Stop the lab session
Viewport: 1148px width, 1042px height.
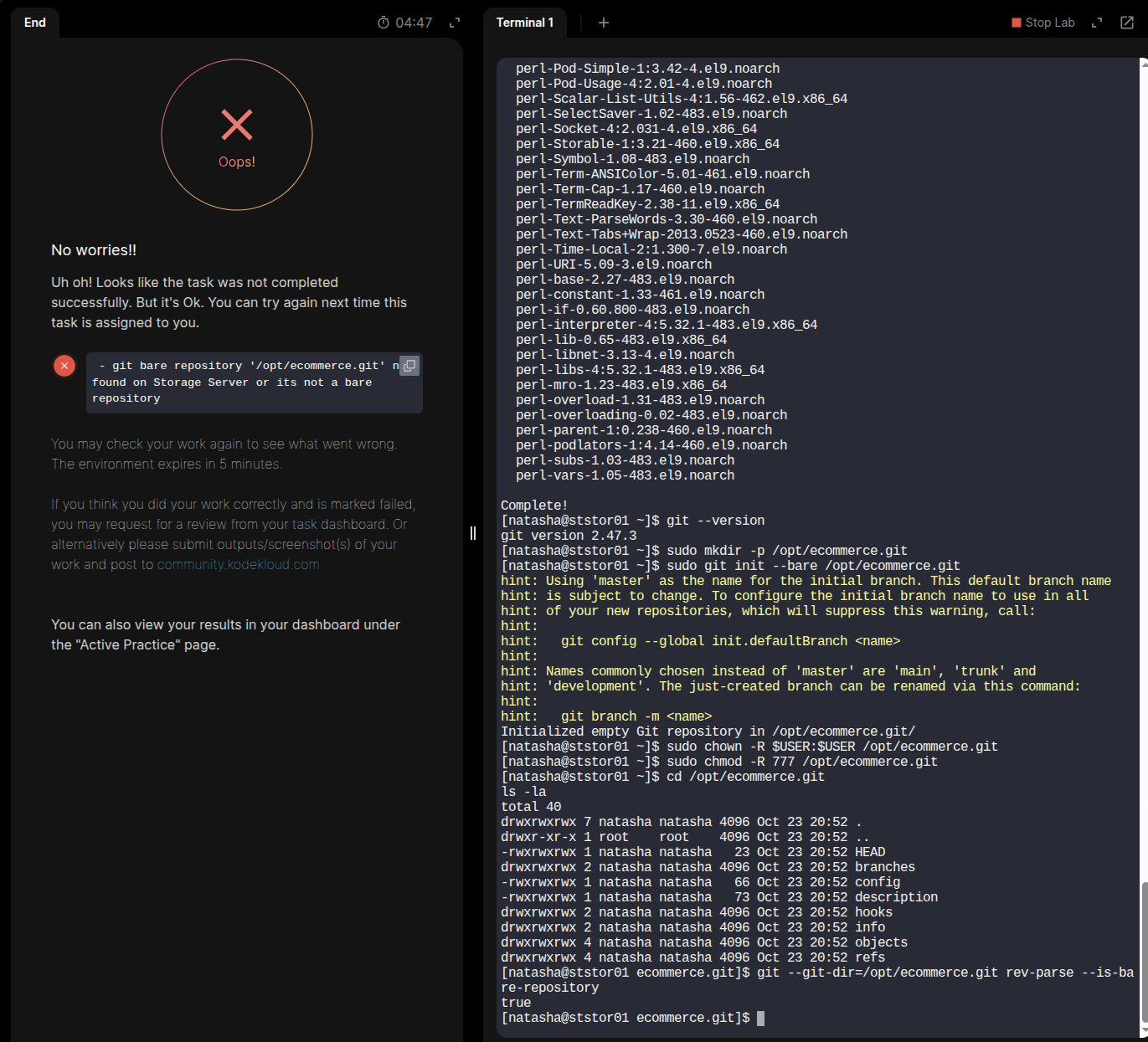pos(1043,23)
